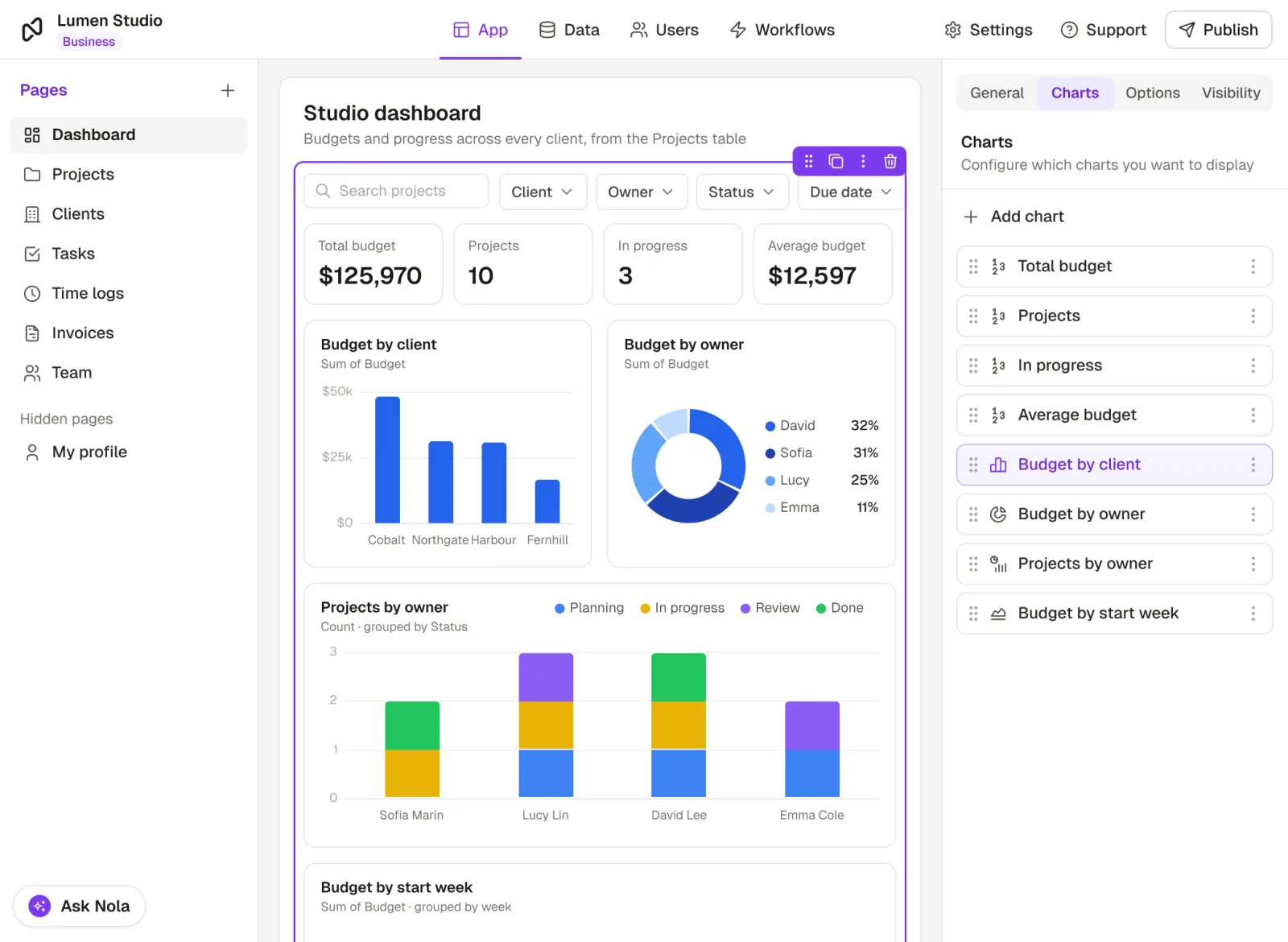Click the Projects chart's drag handle
Screen dimensions: 1288x942
point(973,316)
